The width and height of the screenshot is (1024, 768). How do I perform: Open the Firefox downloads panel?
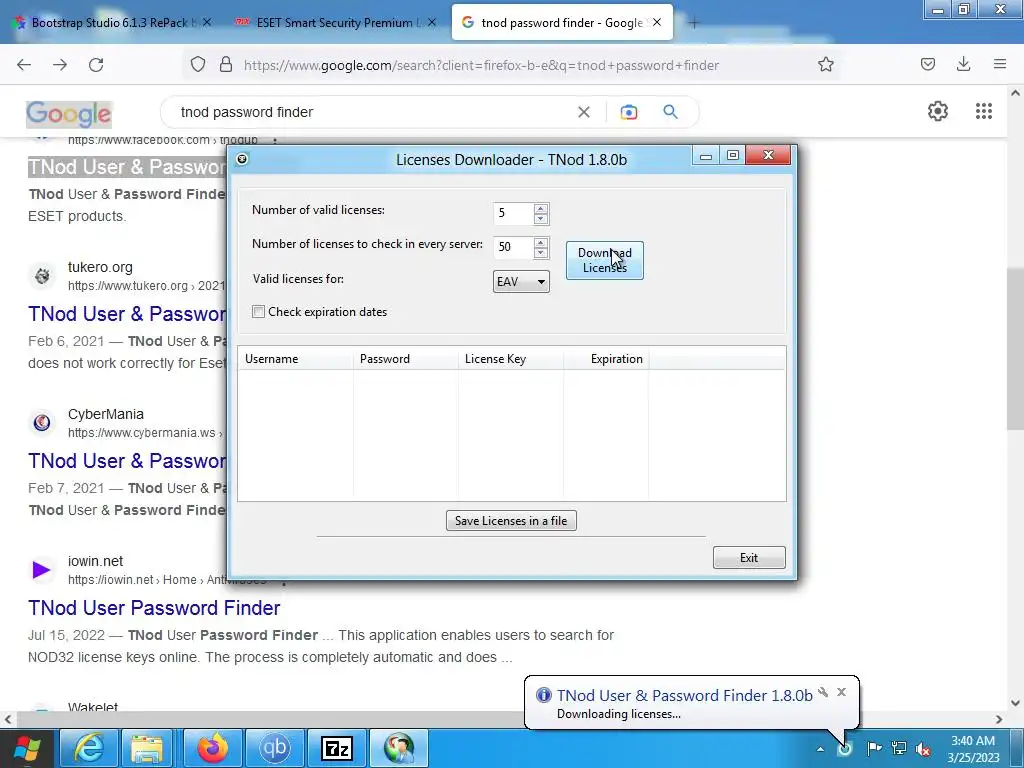963,64
